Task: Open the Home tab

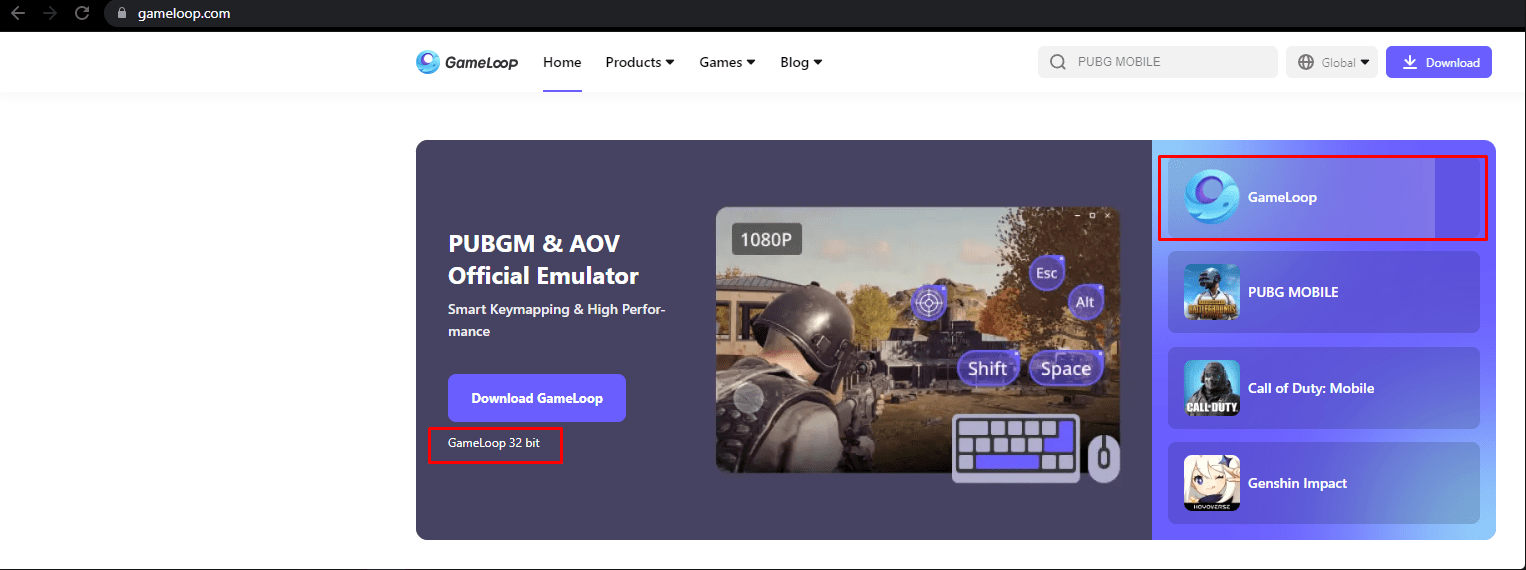Action: coord(562,62)
